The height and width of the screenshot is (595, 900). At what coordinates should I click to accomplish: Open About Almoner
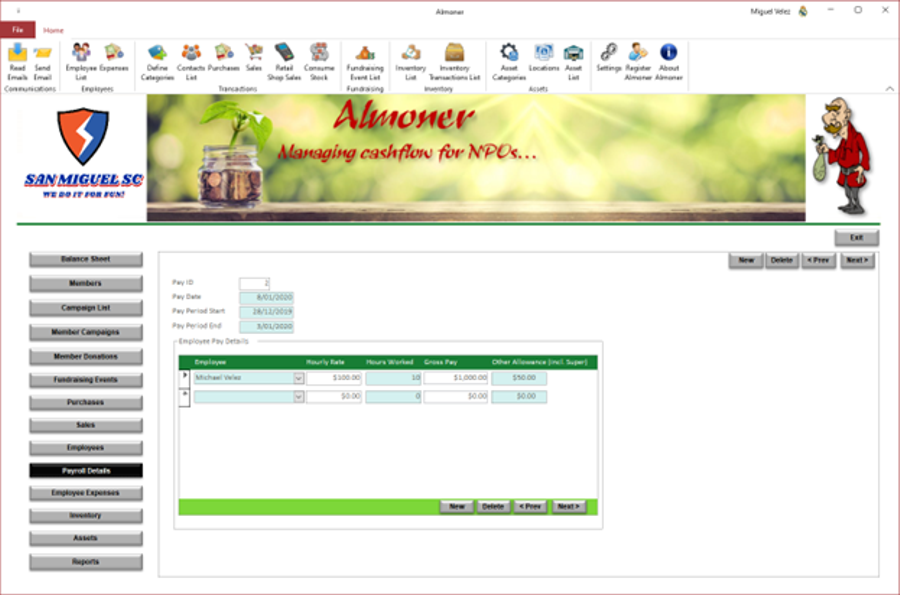pyautogui.click(x=669, y=62)
